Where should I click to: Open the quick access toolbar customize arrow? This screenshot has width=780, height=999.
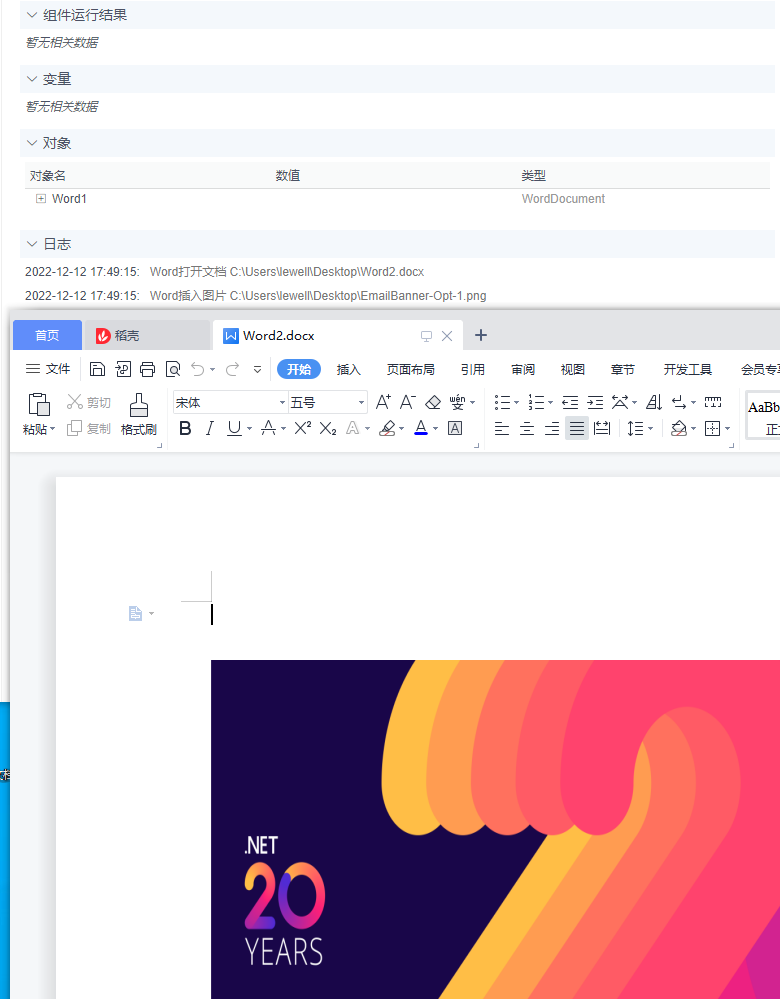point(257,370)
